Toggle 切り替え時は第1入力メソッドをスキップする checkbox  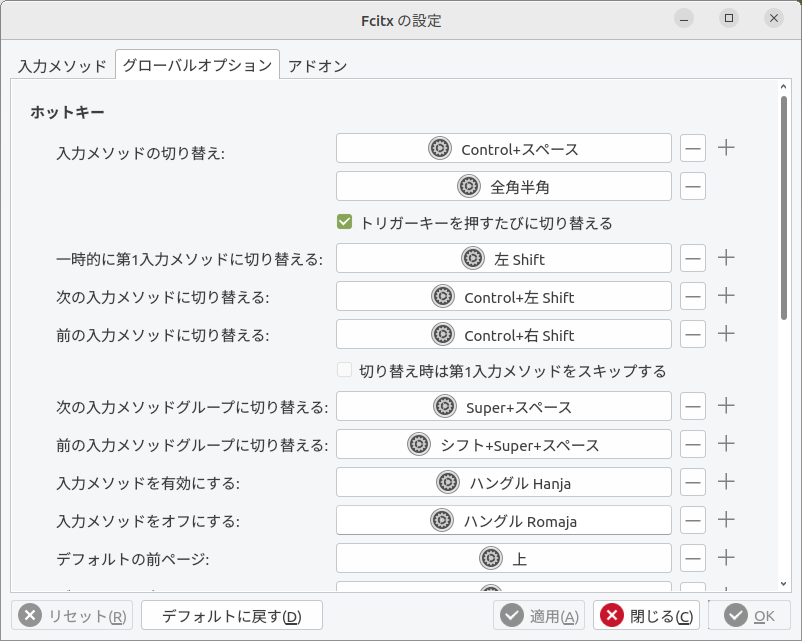(345, 371)
